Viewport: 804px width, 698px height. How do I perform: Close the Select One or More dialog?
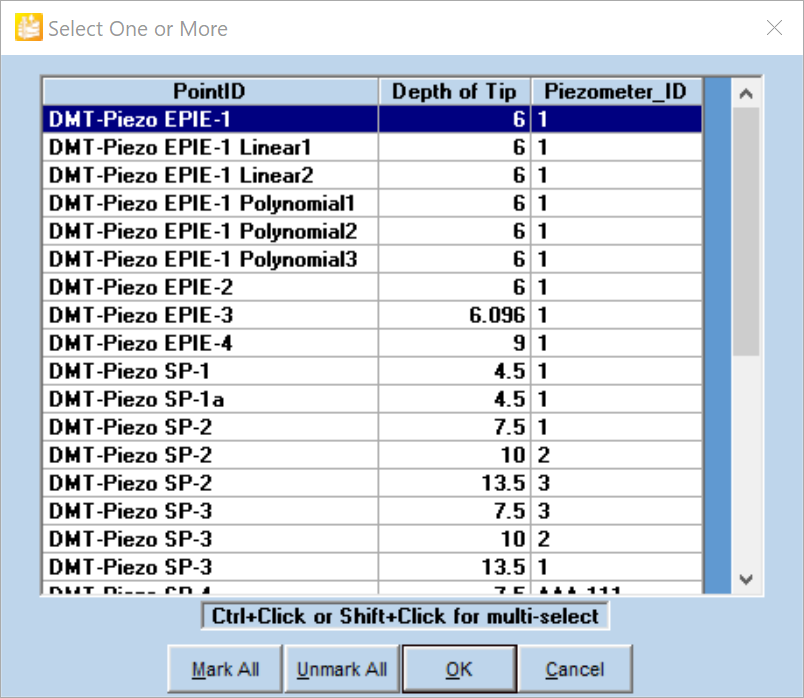[774, 28]
